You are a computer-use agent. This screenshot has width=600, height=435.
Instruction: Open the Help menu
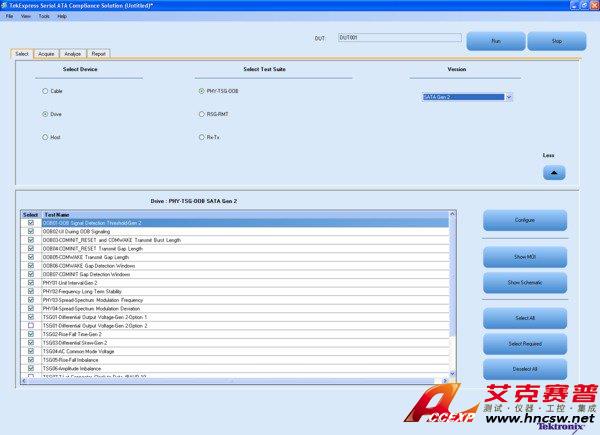(x=62, y=17)
